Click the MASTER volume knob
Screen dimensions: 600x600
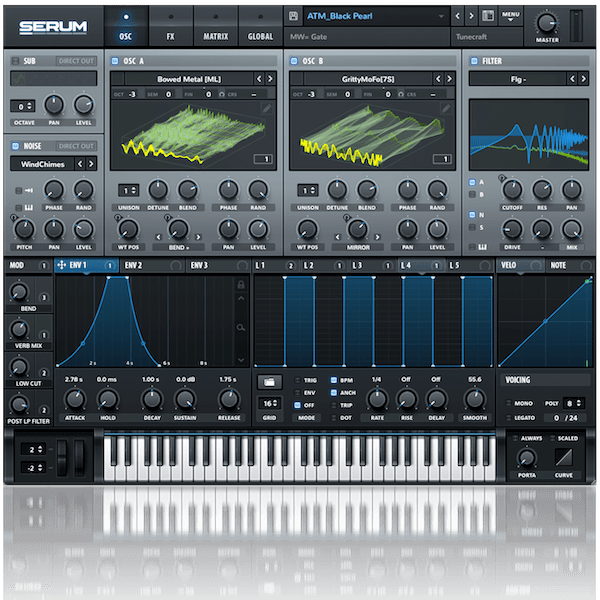click(x=547, y=23)
